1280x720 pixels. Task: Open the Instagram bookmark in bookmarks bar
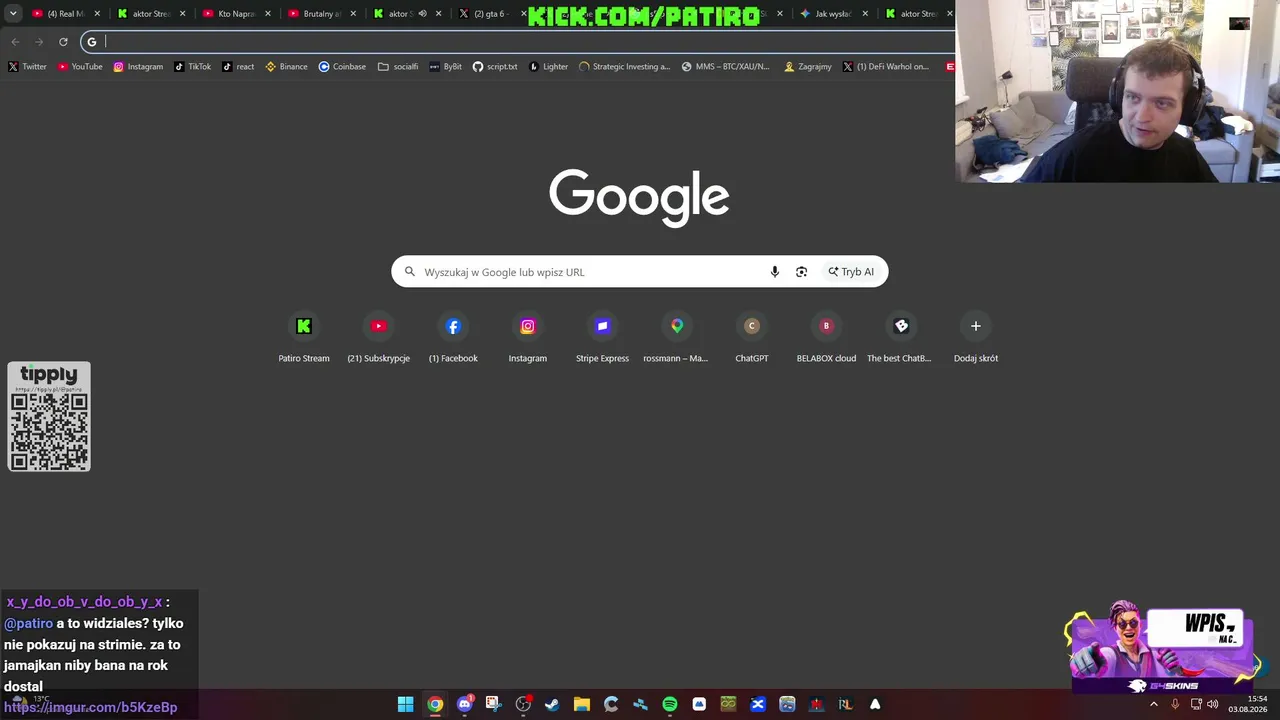click(x=138, y=67)
